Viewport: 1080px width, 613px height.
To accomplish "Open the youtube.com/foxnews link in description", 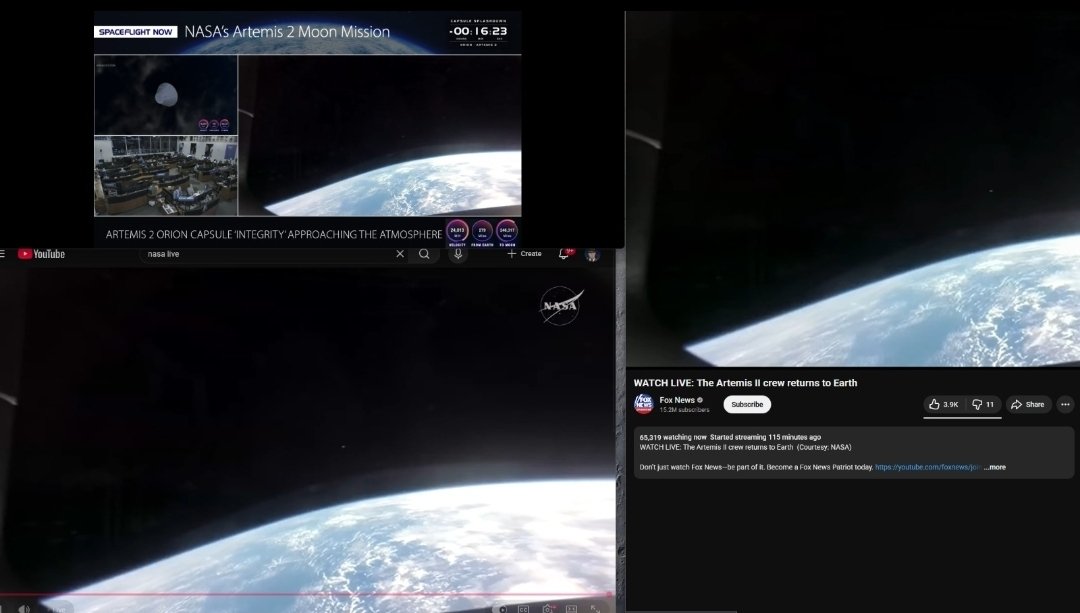I will coord(928,467).
